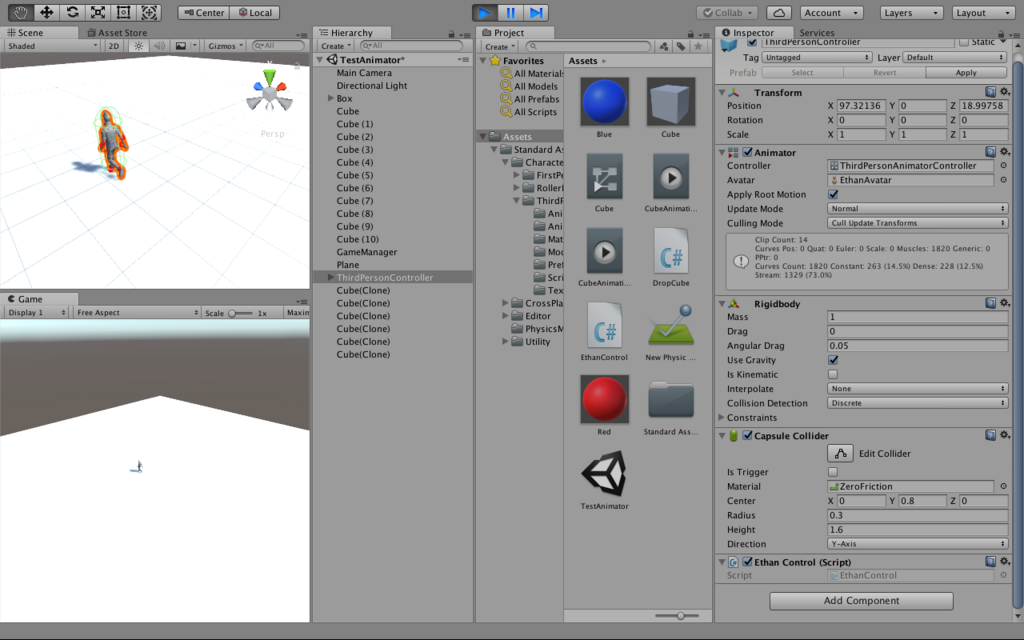
Task: Toggle Use Gravity checkbox
Action: coord(833,360)
